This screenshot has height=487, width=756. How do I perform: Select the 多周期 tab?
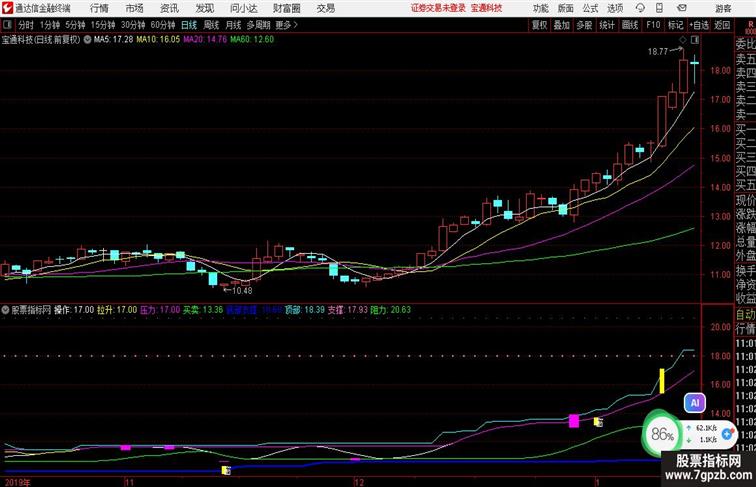tap(258, 25)
